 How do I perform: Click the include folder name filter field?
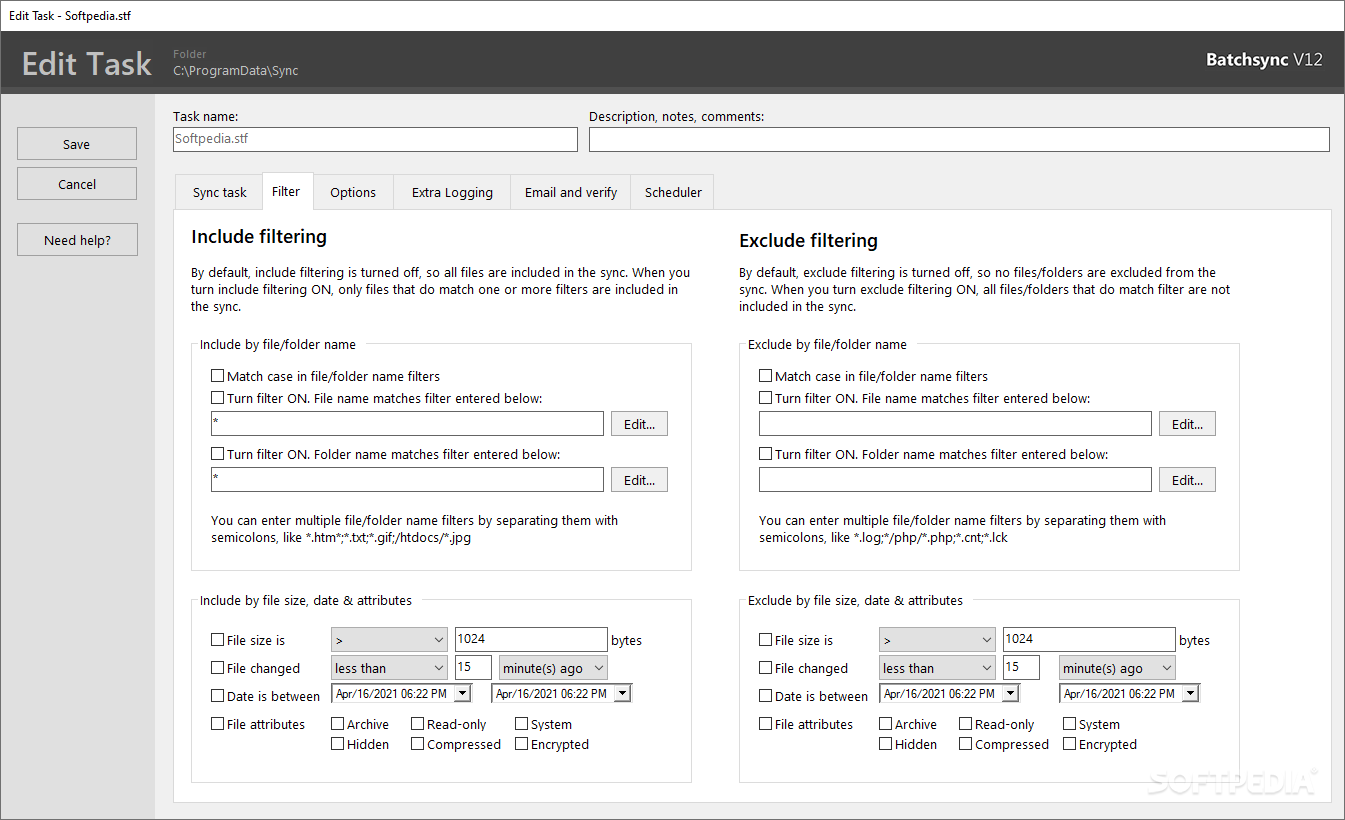coord(407,480)
